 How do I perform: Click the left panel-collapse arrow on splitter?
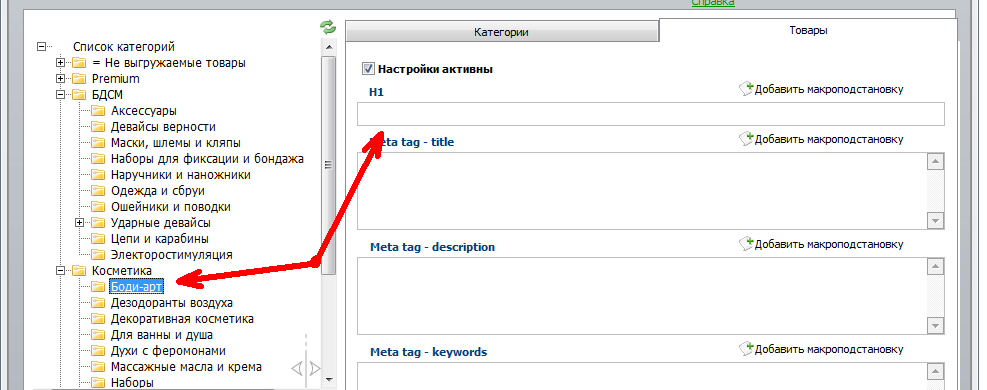[x=297, y=368]
